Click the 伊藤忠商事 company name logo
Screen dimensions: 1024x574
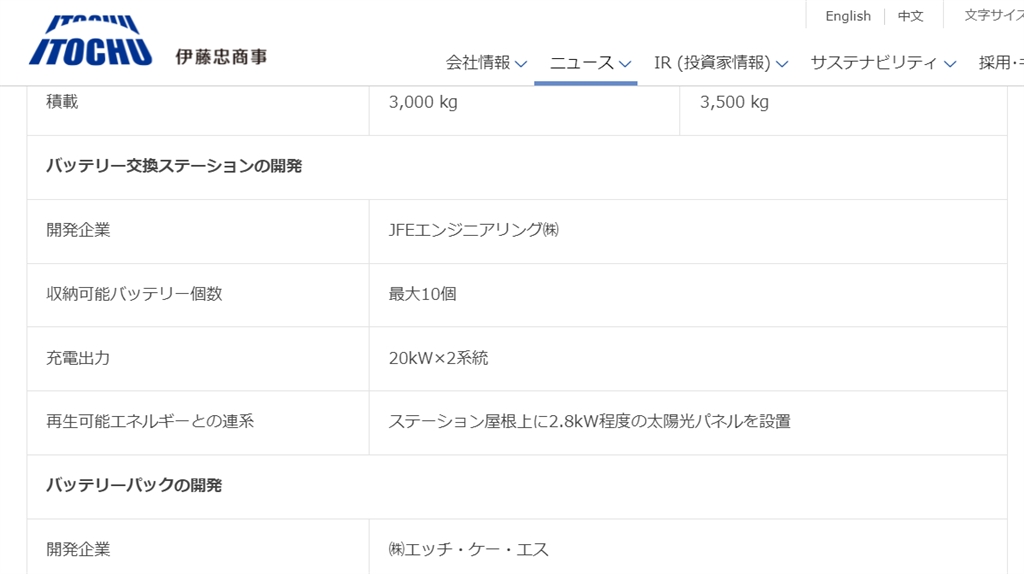tap(221, 57)
